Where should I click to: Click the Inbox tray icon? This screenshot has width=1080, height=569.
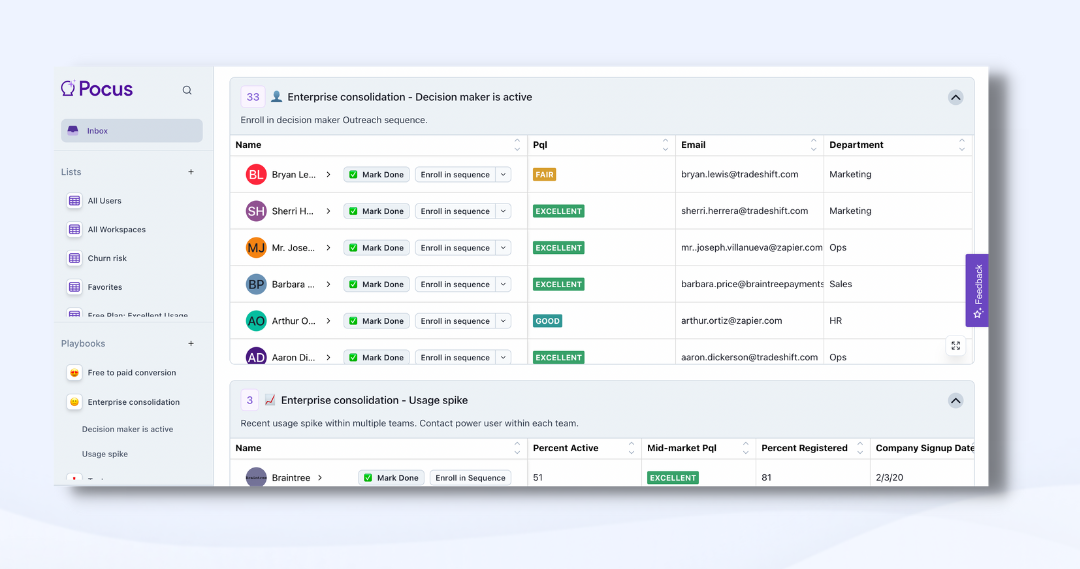[73, 130]
